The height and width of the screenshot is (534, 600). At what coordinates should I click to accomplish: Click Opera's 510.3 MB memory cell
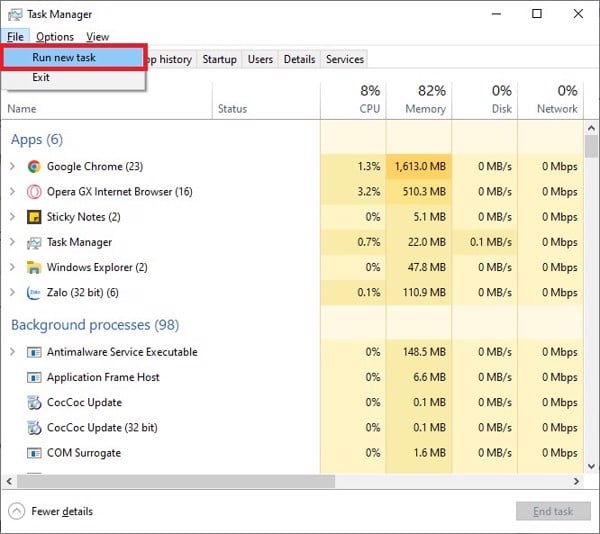[x=419, y=192]
